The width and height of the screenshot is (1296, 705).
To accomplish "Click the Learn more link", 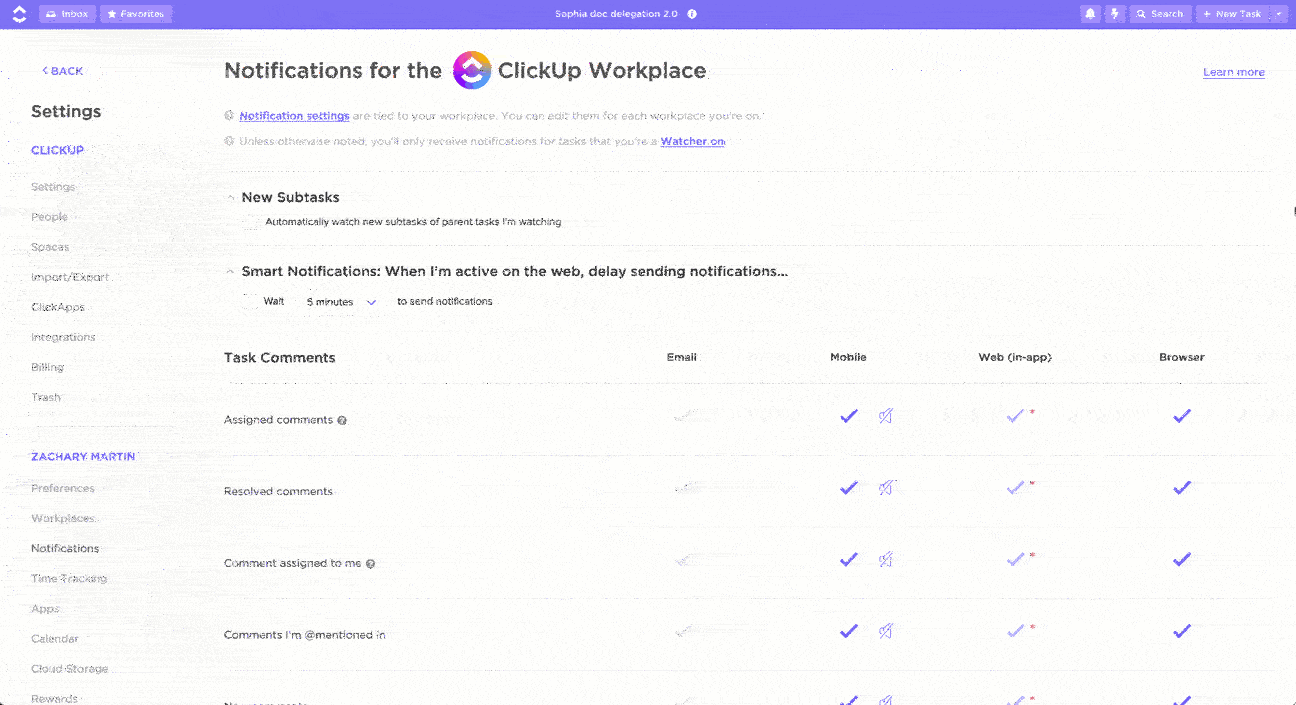I will point(1233,72).
